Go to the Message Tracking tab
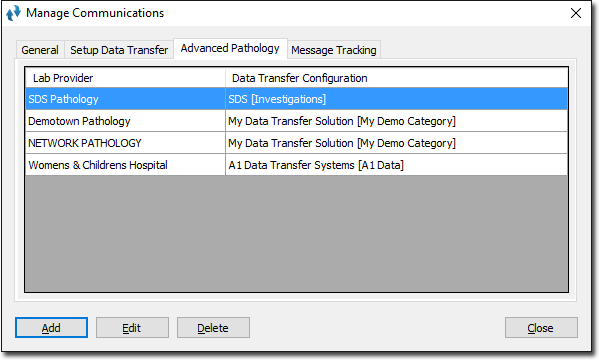This screenshot has height=360, width=599. click(x=333, y=50)
